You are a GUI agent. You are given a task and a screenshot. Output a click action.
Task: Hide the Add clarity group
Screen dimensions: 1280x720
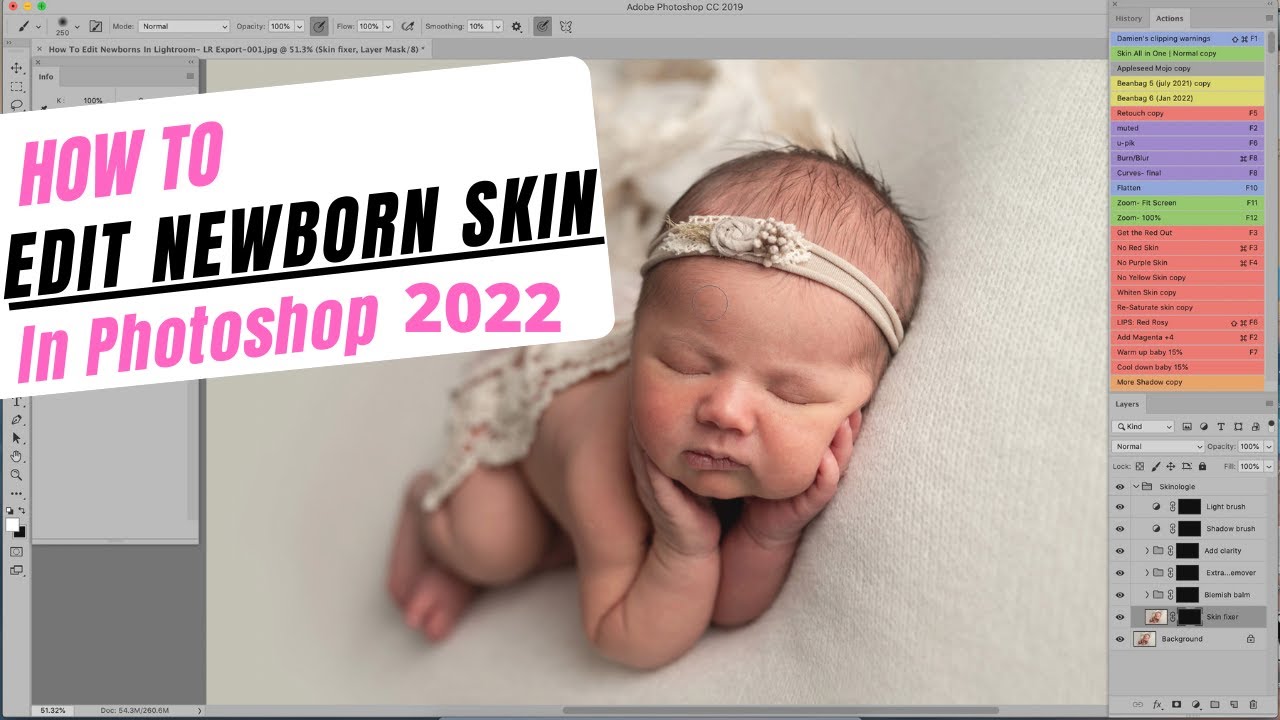pos(1120,551)
